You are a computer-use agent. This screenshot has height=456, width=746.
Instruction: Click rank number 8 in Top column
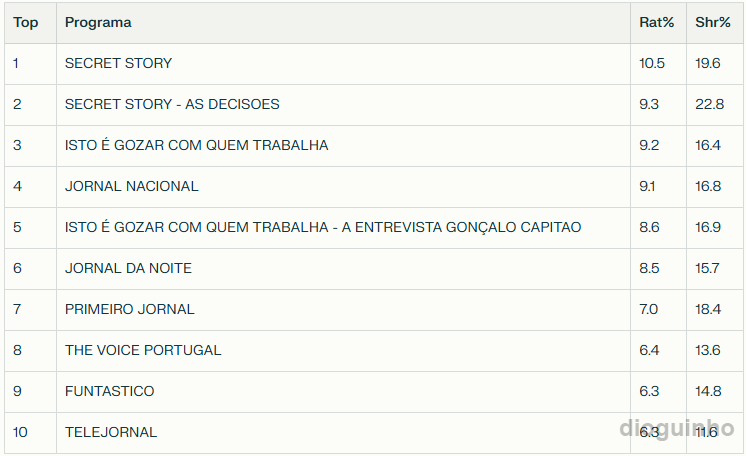pyautogui.click(x=17, y=350)
